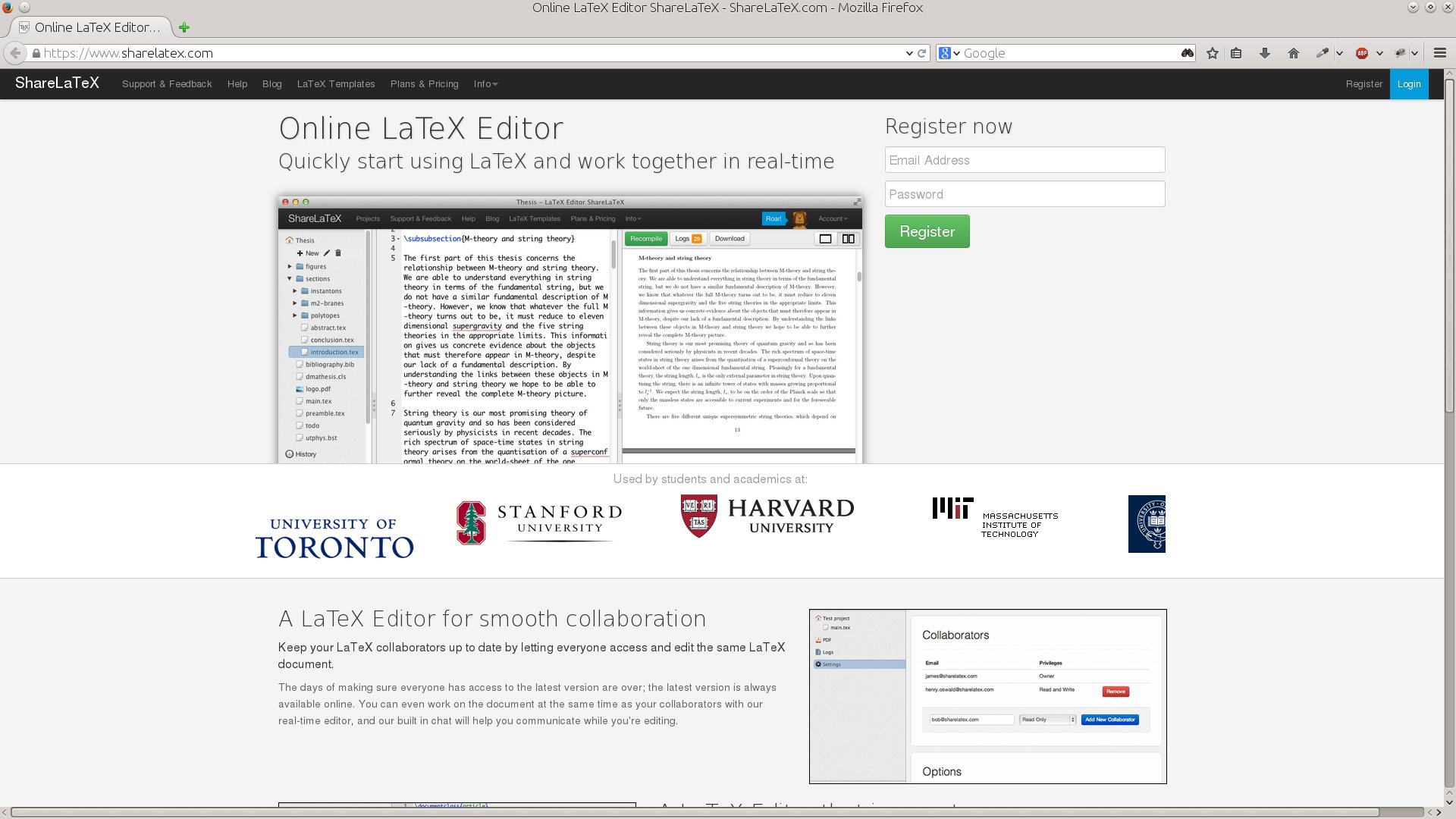
Task: Click 'A LaTeX Editor for smooth collaboration' heading
Action: 492,619
